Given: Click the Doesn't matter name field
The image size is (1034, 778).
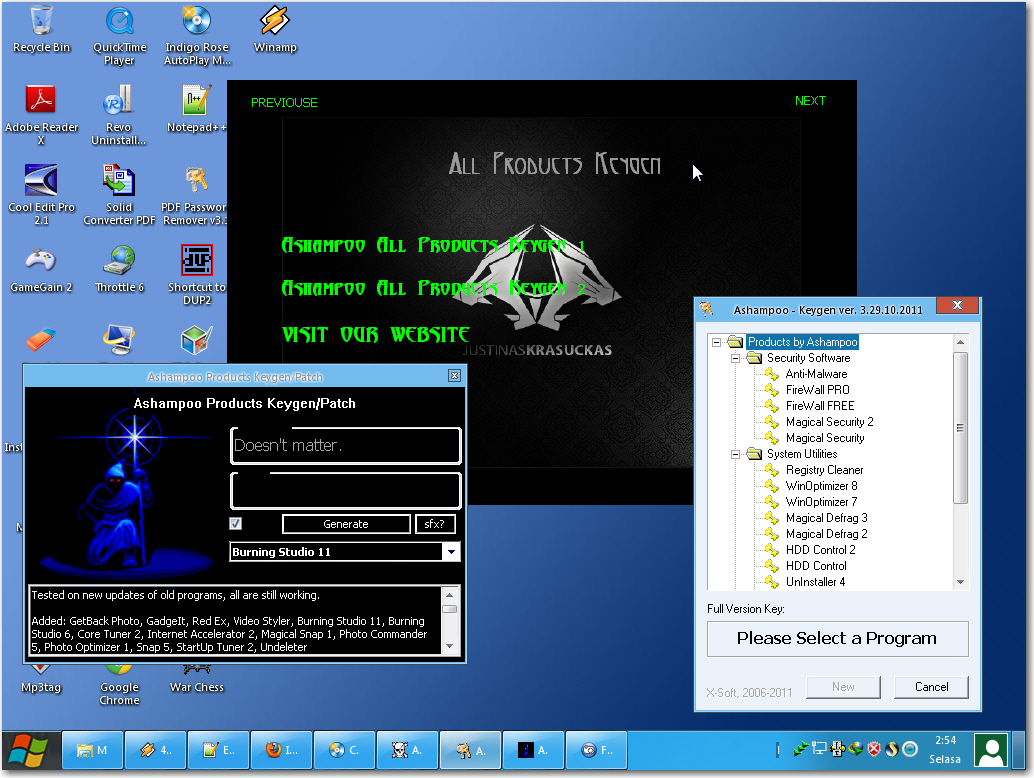Looking at the screenshot, I should [345, 446].
